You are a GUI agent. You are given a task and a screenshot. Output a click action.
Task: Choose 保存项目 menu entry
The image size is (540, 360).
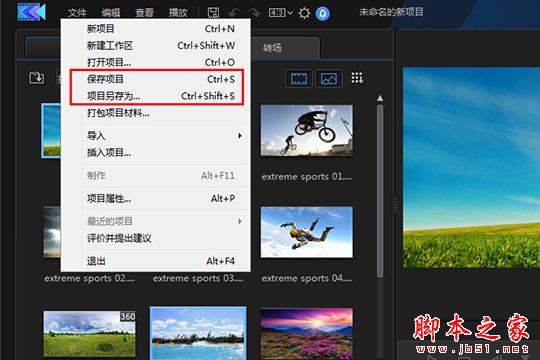[x=156, y=79]
